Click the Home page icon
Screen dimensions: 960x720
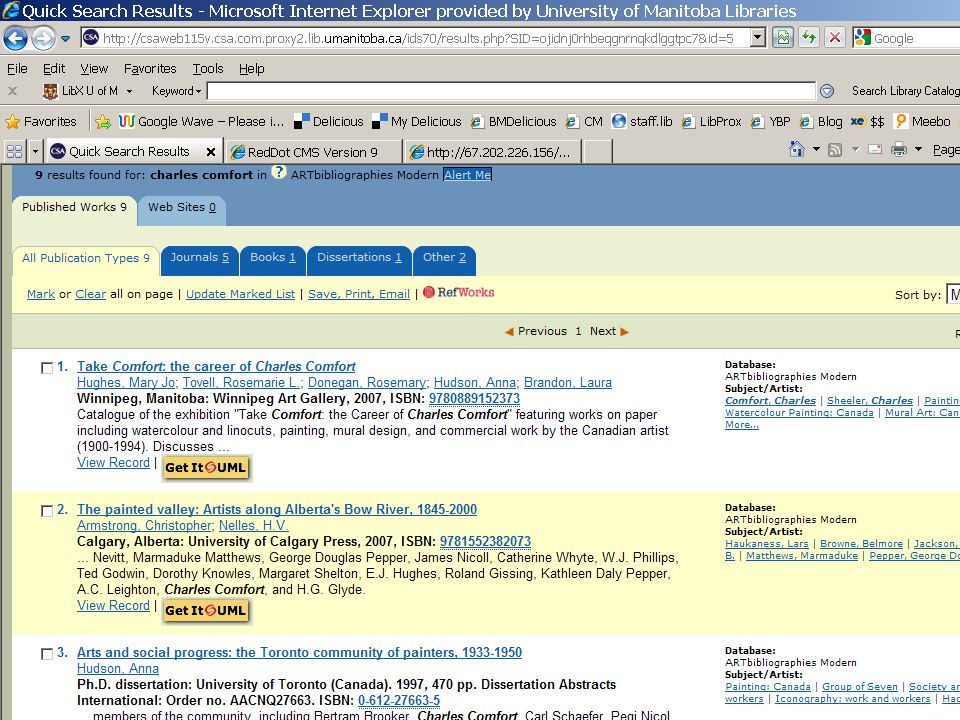point(797,149)
